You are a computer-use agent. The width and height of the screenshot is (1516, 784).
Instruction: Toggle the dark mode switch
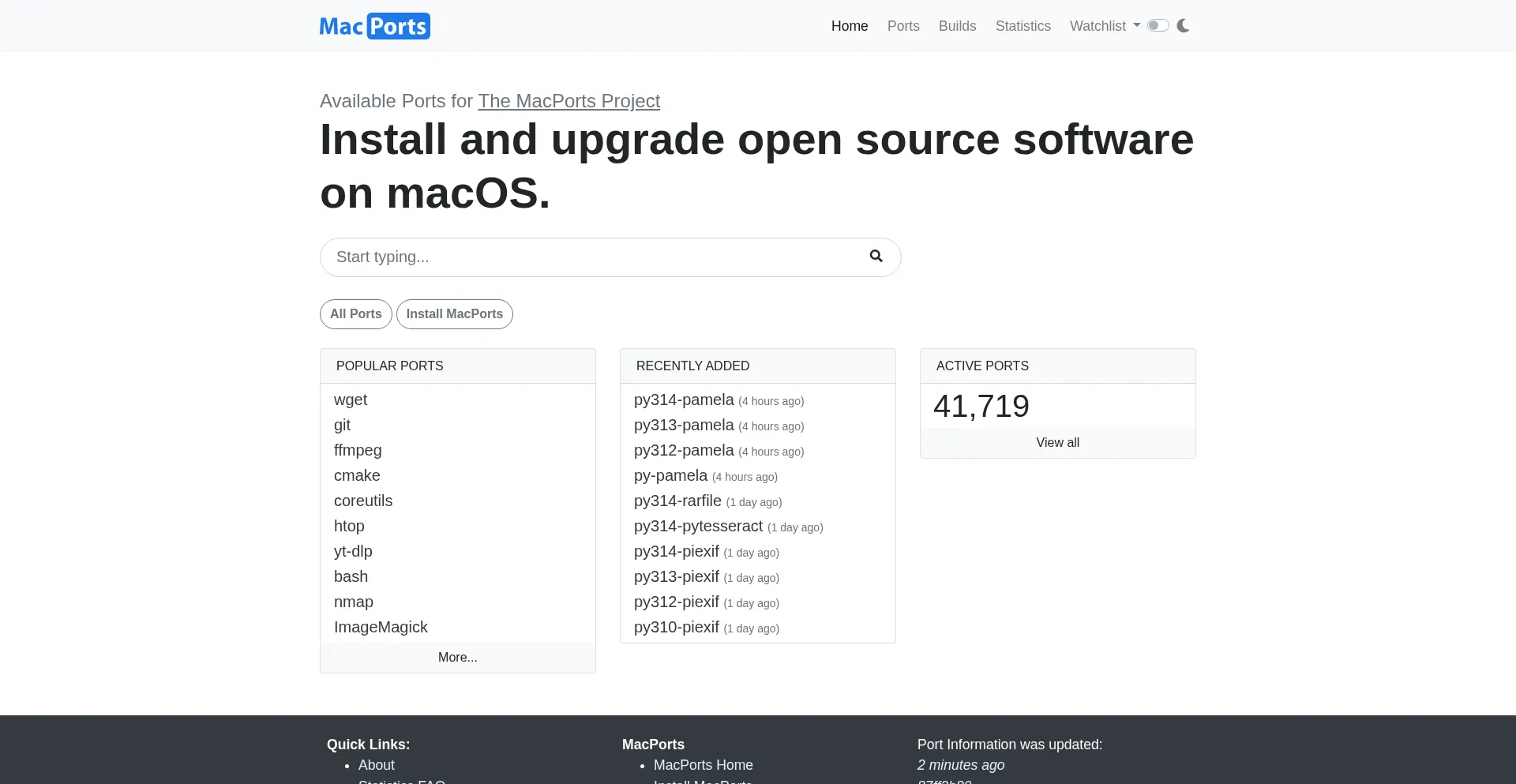coord(1158,26)
